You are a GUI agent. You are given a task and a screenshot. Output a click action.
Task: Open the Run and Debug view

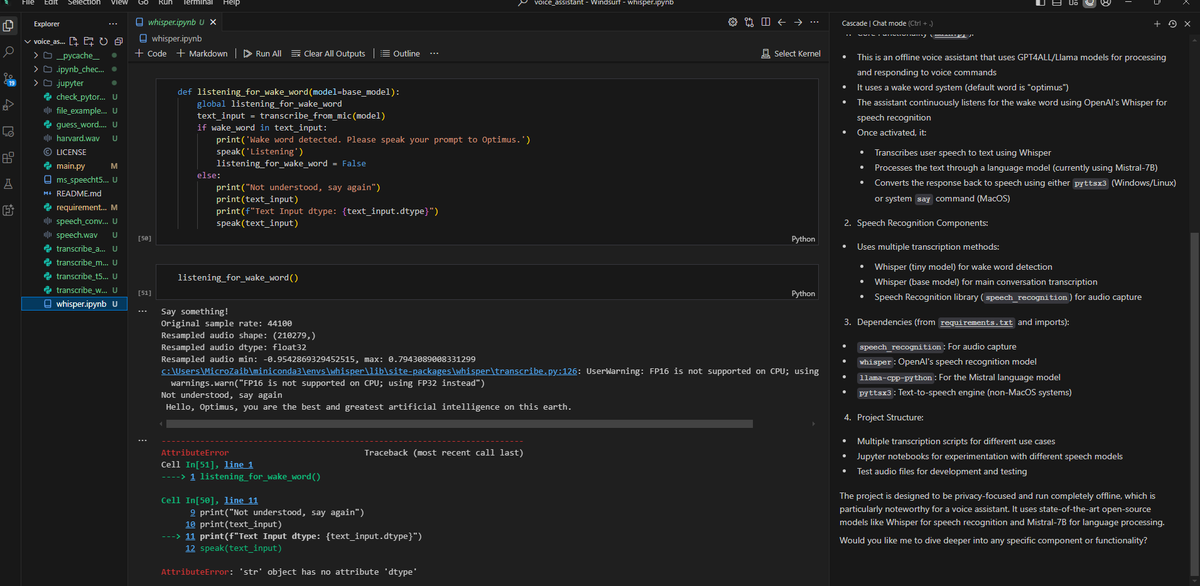click(10, 104)
